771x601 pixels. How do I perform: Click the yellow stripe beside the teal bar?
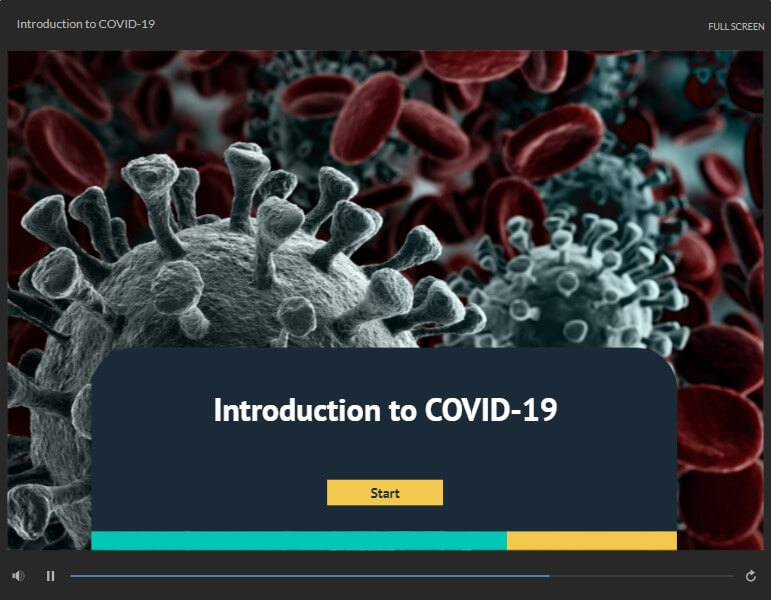click(x=592, y=541)
